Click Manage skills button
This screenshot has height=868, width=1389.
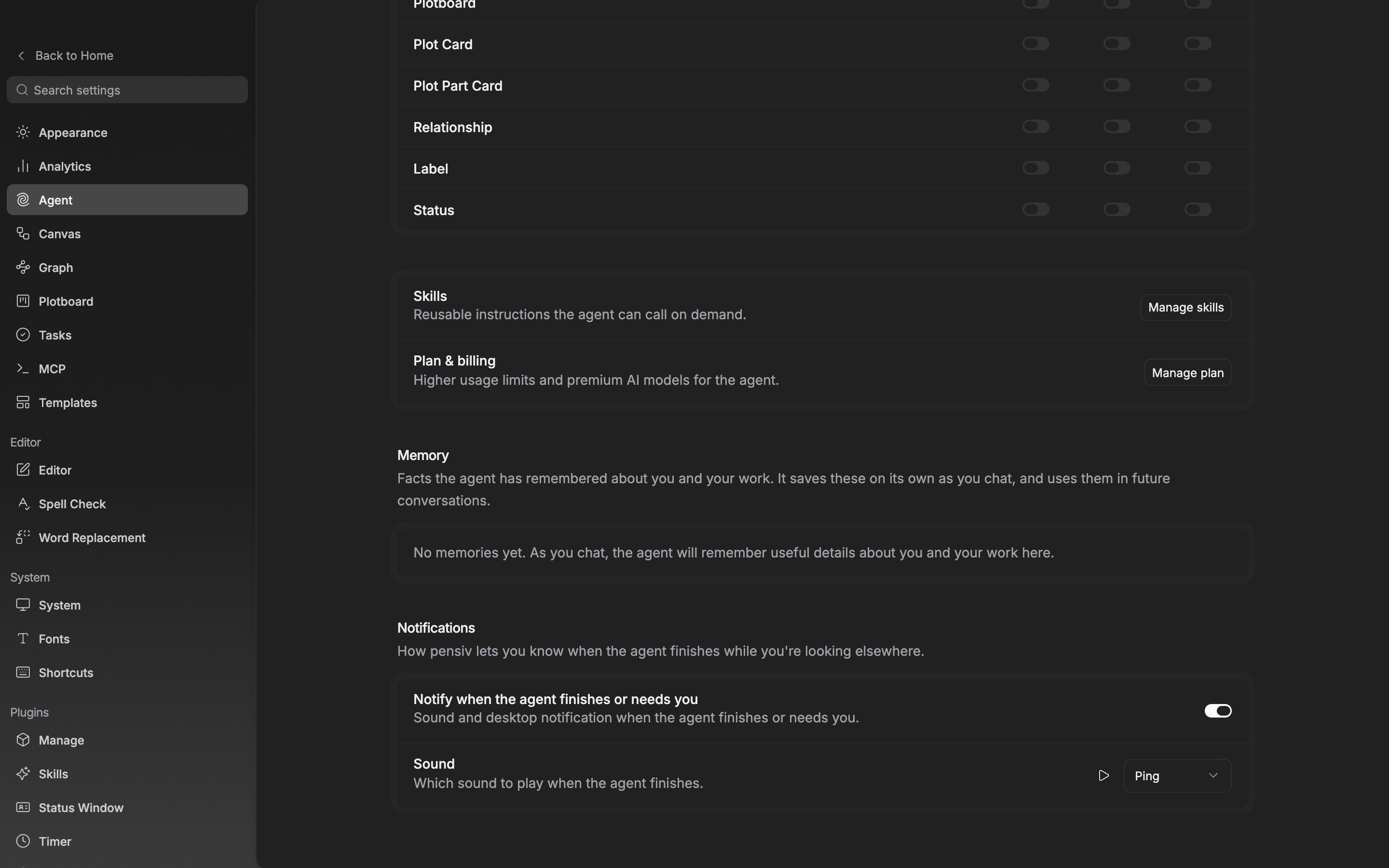[1186, 308]
